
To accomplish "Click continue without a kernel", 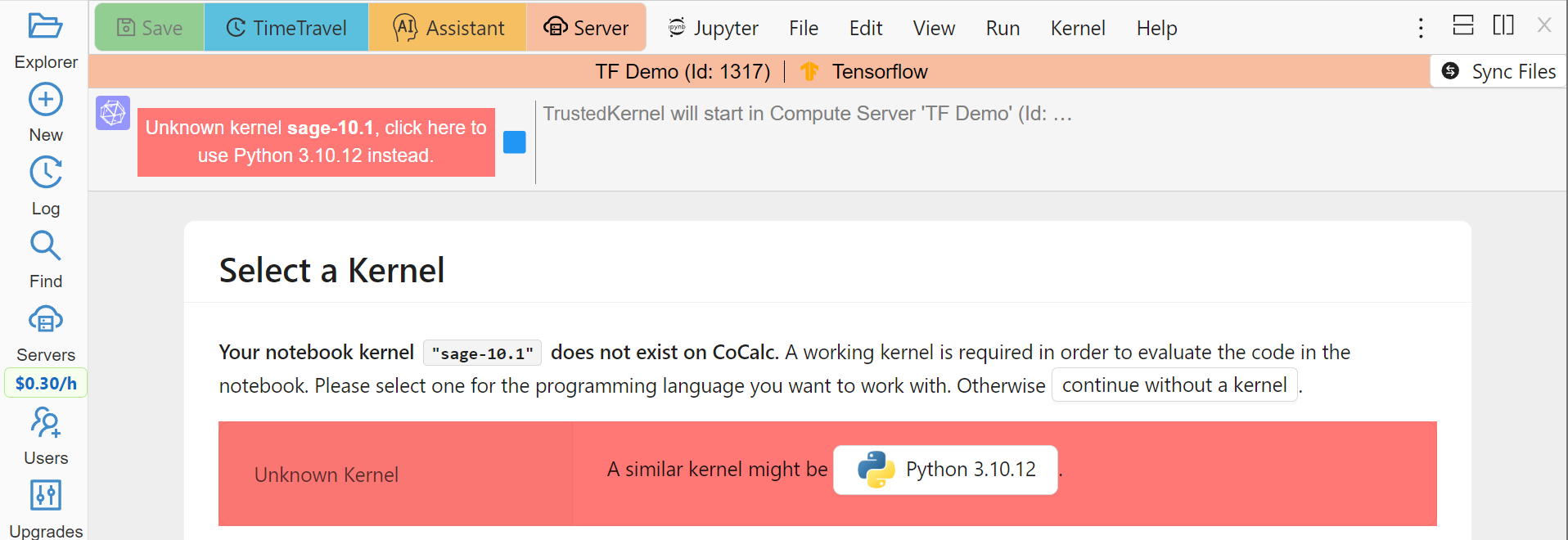I will (1174, 385).
